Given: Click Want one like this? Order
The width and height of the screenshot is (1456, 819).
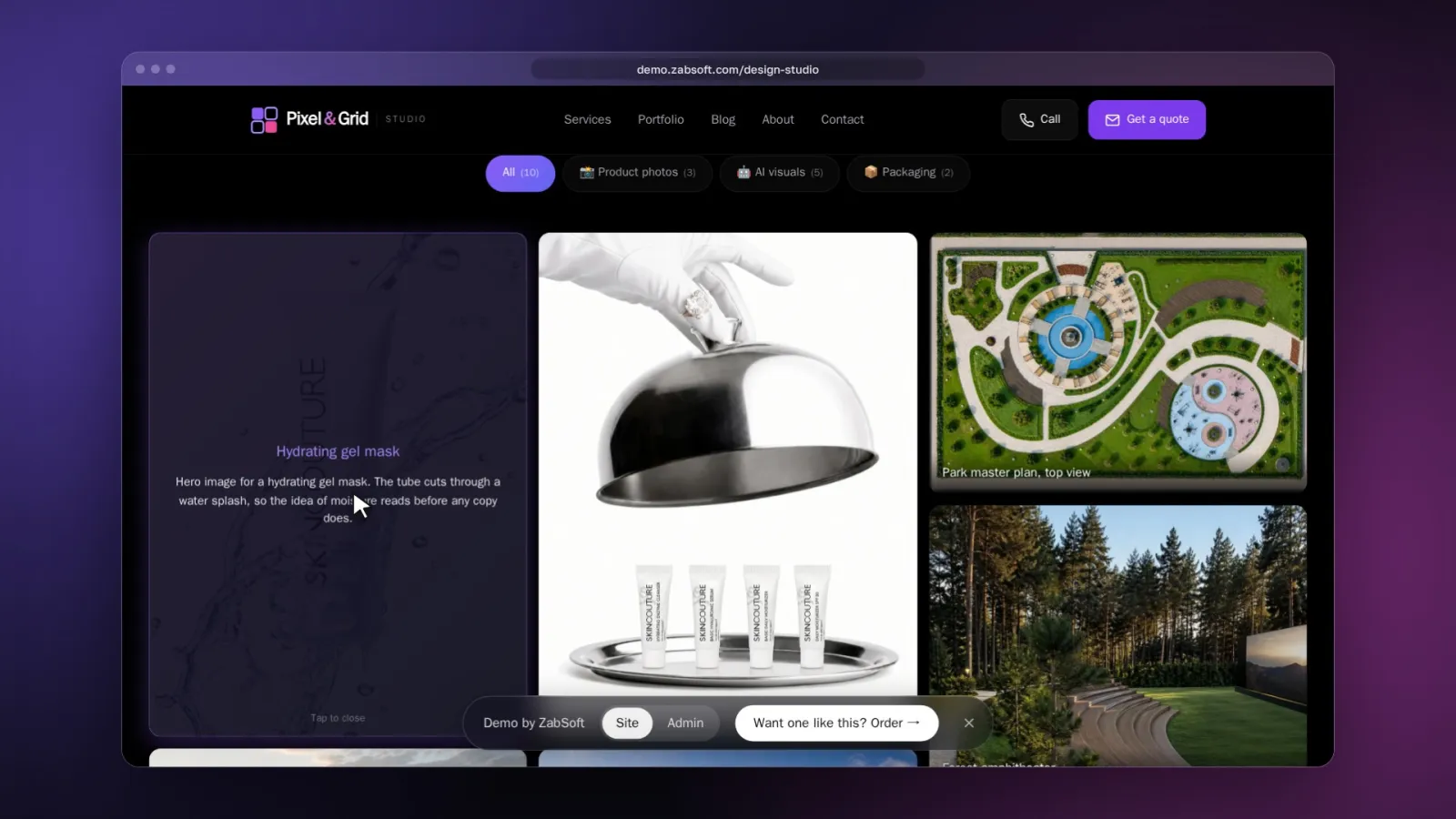Looking at the screenshot, I should point(836,723).
